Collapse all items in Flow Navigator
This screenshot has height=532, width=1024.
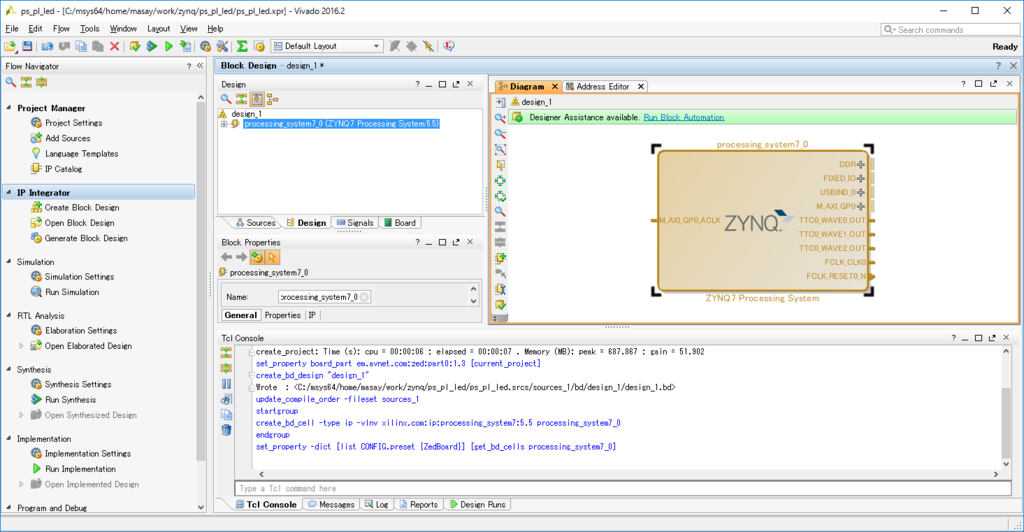[x=26, y=82]
